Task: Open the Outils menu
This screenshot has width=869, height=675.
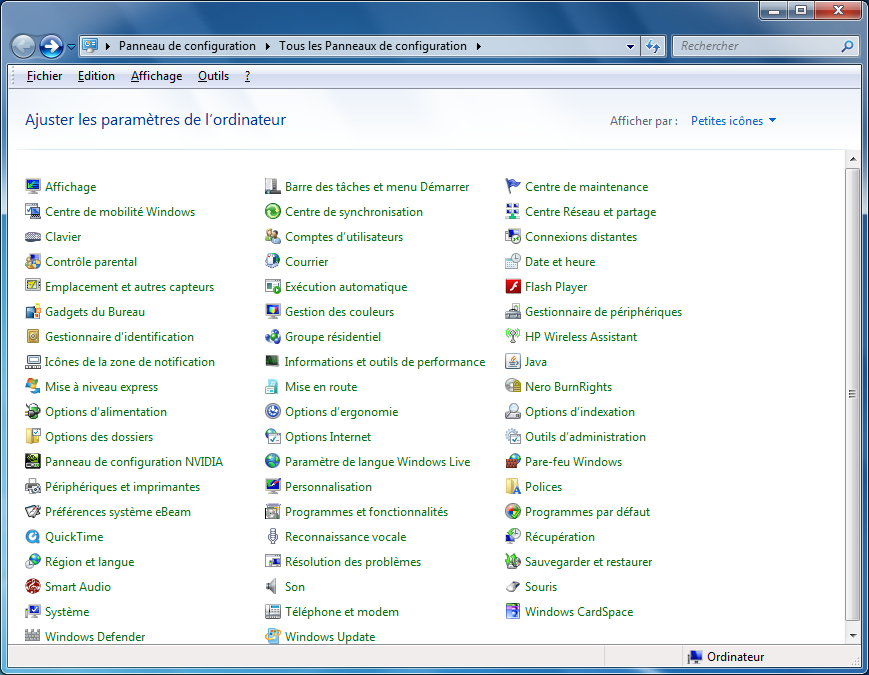Action: tap(213, 76)
